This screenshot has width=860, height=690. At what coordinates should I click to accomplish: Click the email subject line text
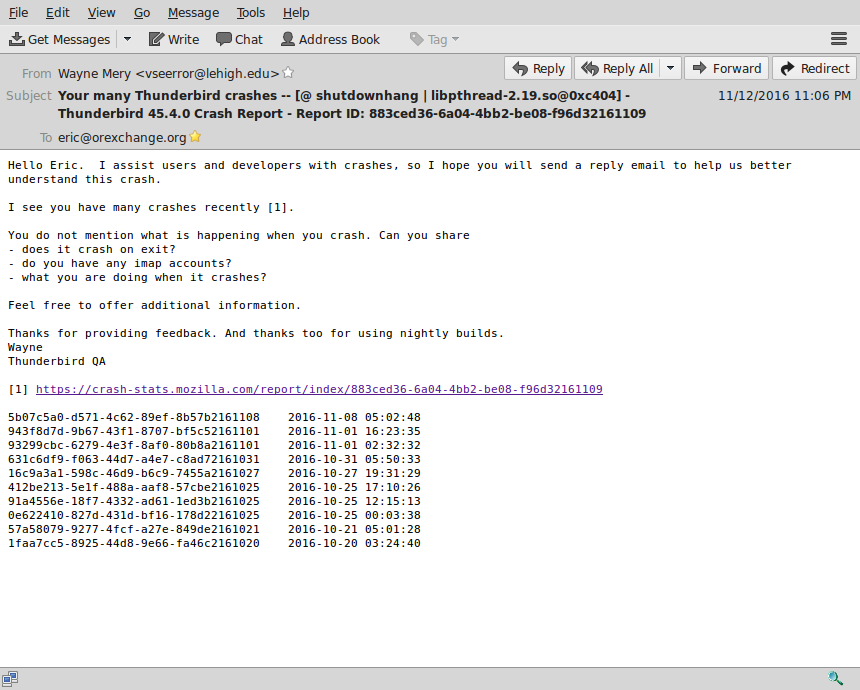point(352,104)
